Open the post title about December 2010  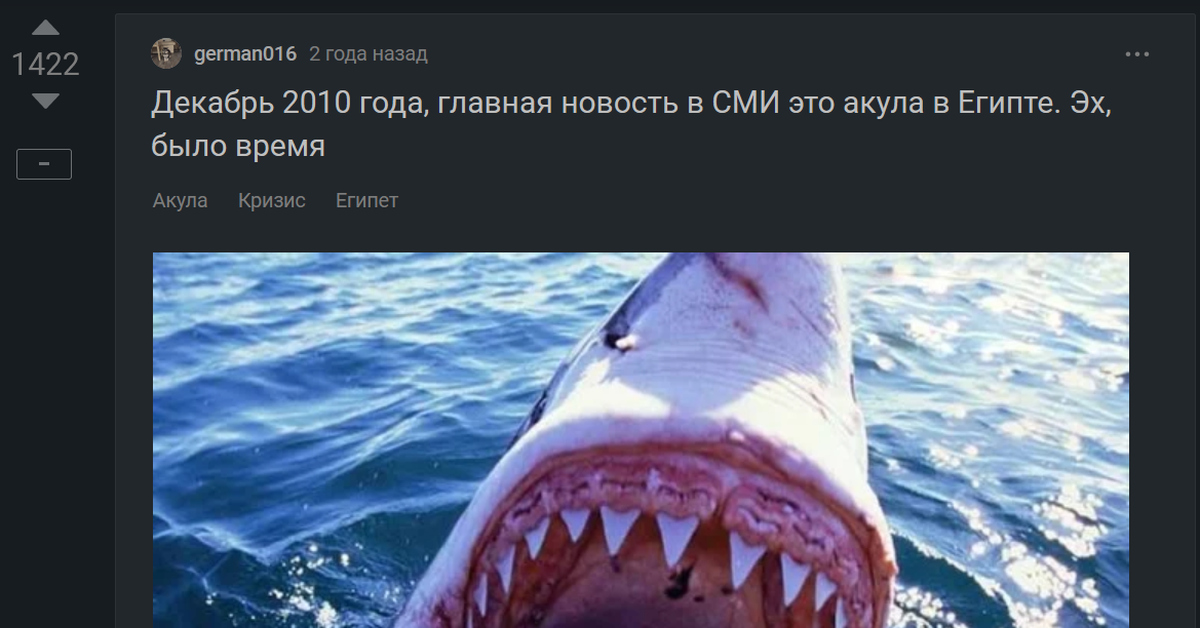(632, 124)
